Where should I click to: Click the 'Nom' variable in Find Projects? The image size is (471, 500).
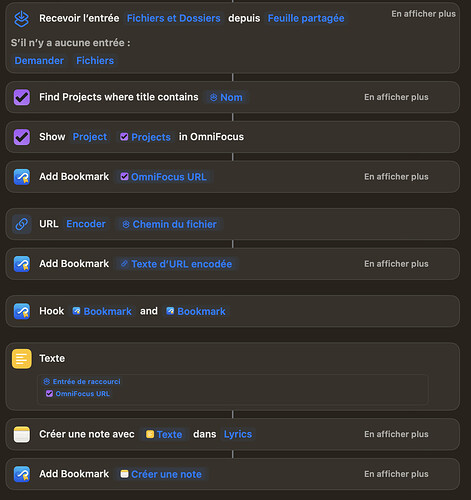point(226,97)
